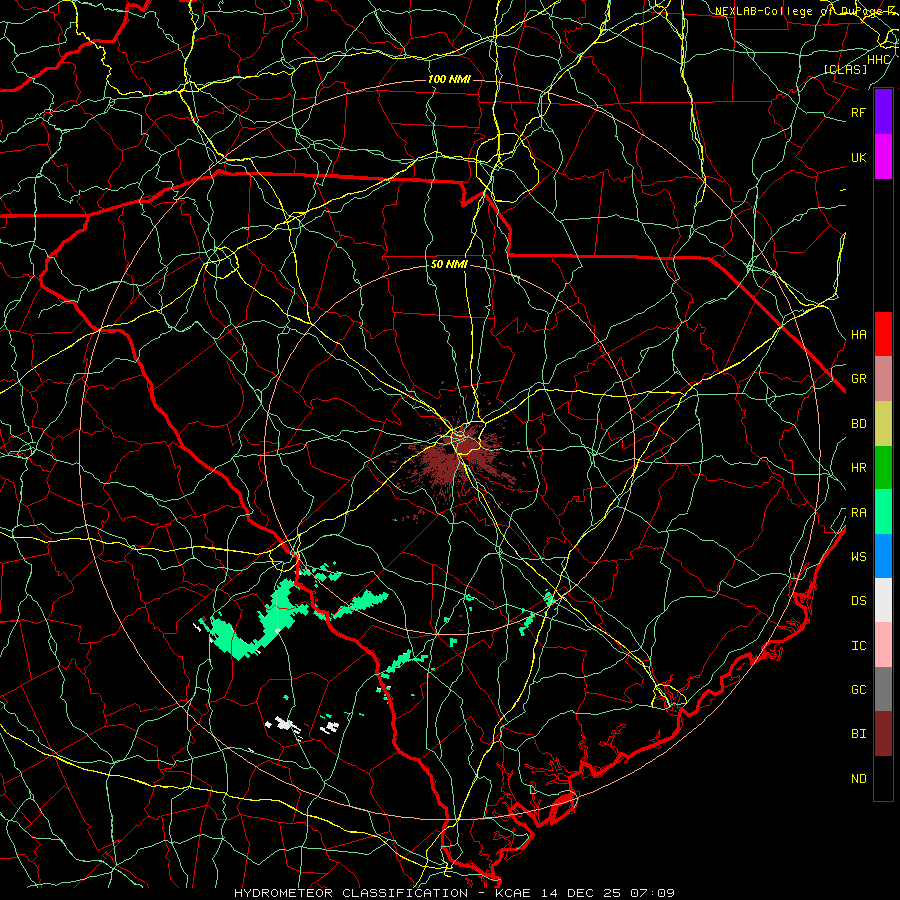Click the dark green HR swatch
Viewport: 900px width, 900px height.
[x=883, y=467]
